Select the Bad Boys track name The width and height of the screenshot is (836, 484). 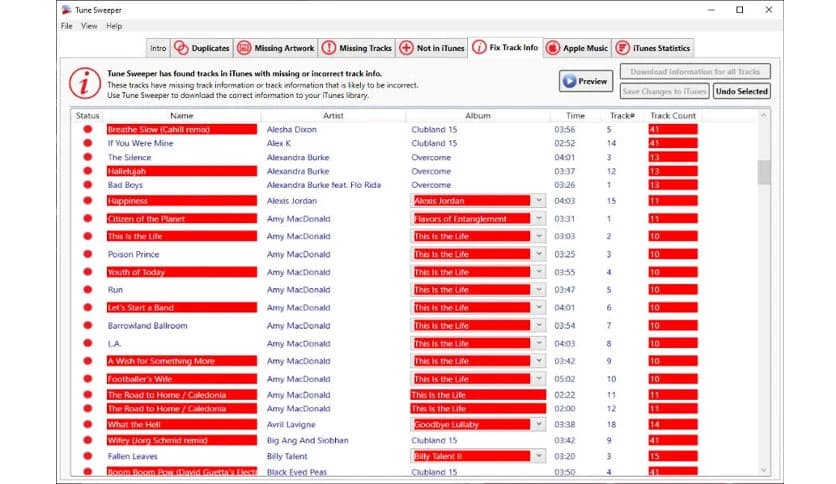pyautogui.click(x=125, y=185)
